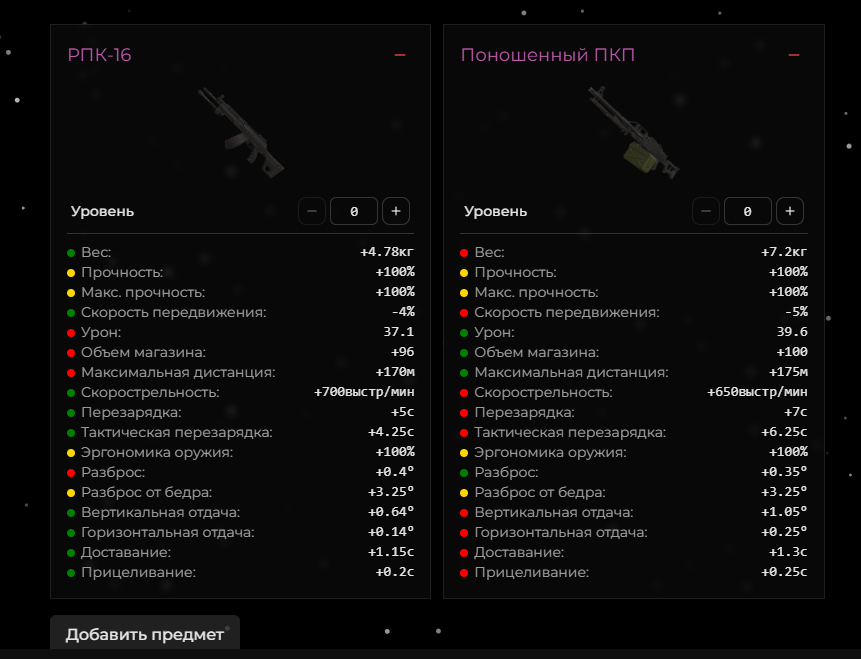The image size is (861, 659).
Task: Remove the Поношенный ПКП card with red minus
Action: (793, 55)
